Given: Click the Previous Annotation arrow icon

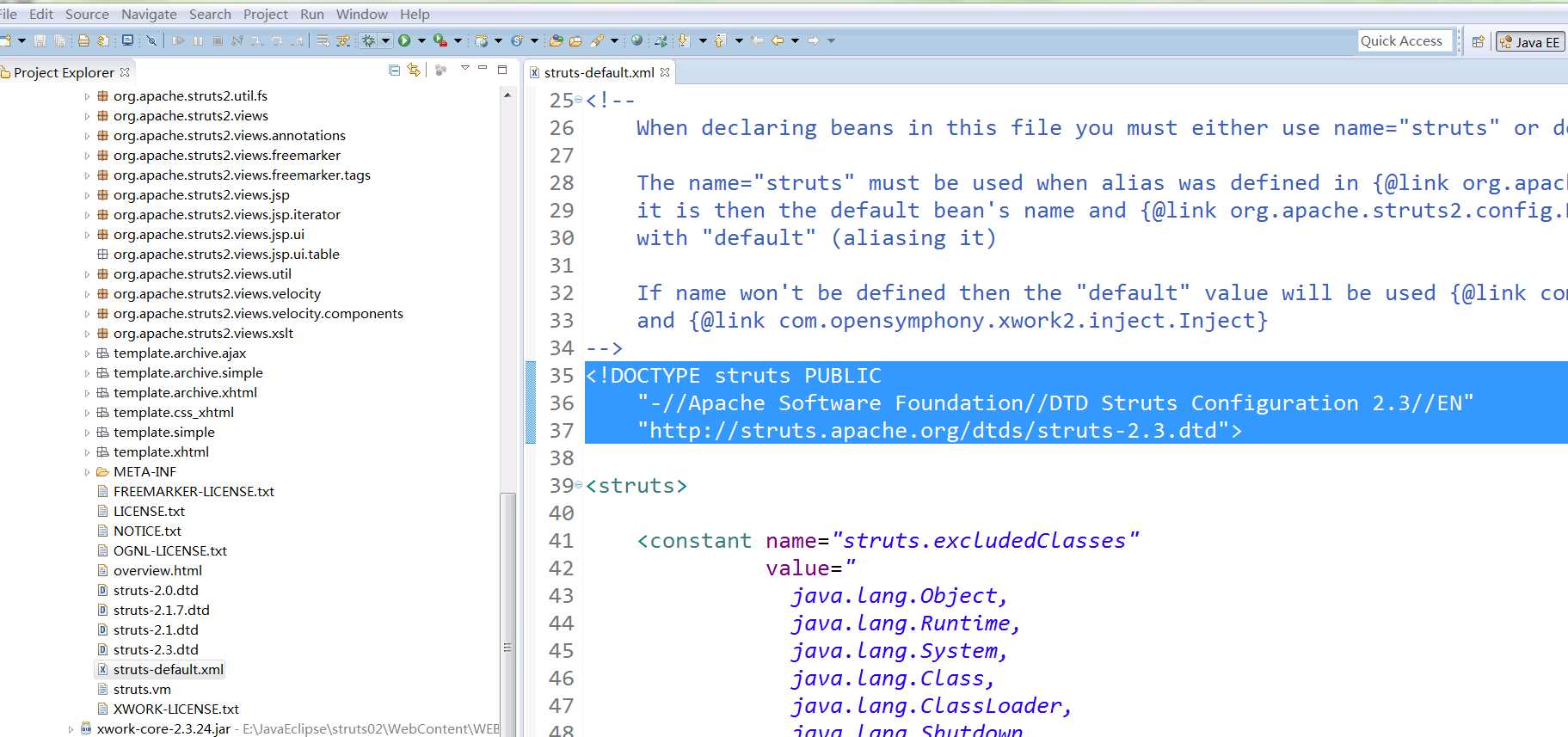Looking at the screenshot, I should click(720, 40).
